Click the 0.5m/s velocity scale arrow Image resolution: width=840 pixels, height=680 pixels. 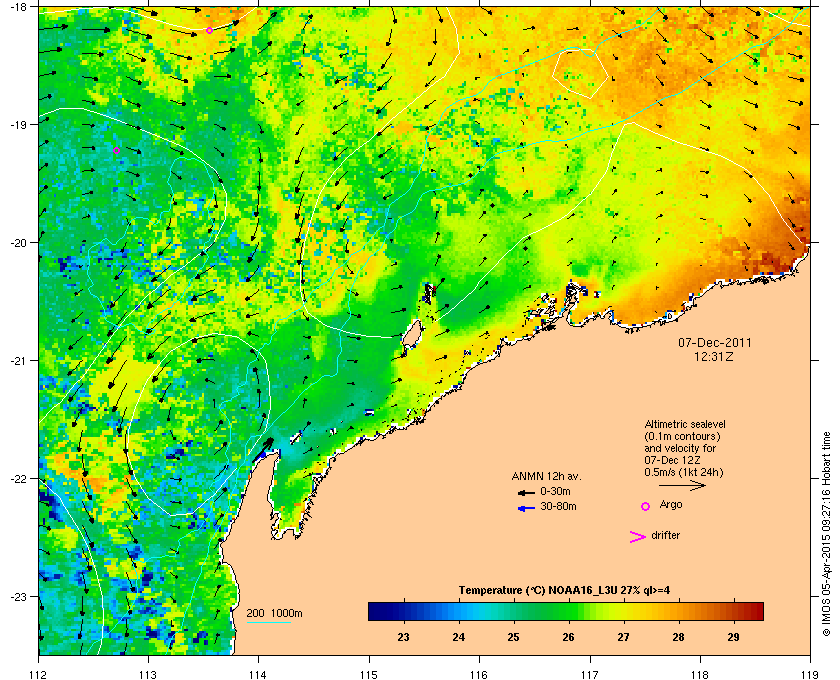[x=682, y=485]
